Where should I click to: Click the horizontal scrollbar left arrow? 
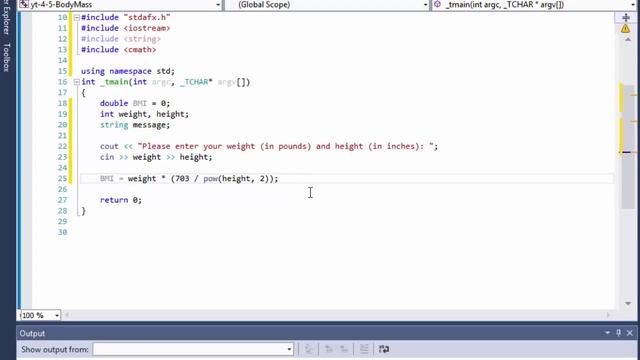click(67, 315)
